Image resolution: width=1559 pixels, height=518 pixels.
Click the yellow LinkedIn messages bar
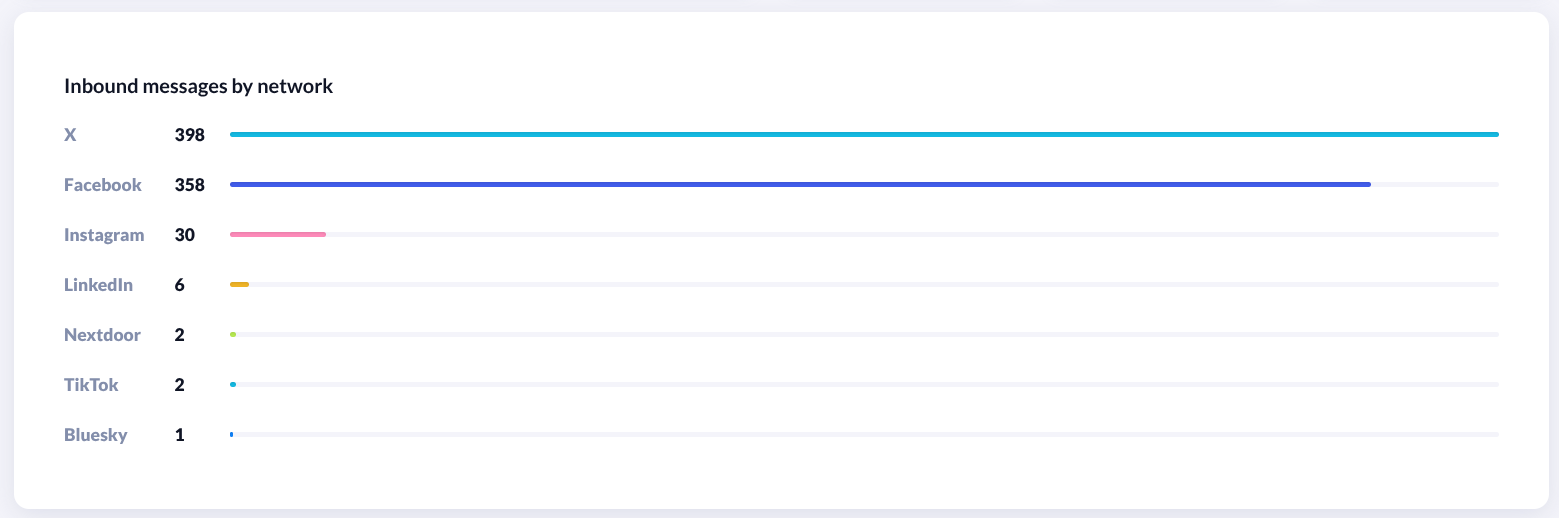[239, 284]
